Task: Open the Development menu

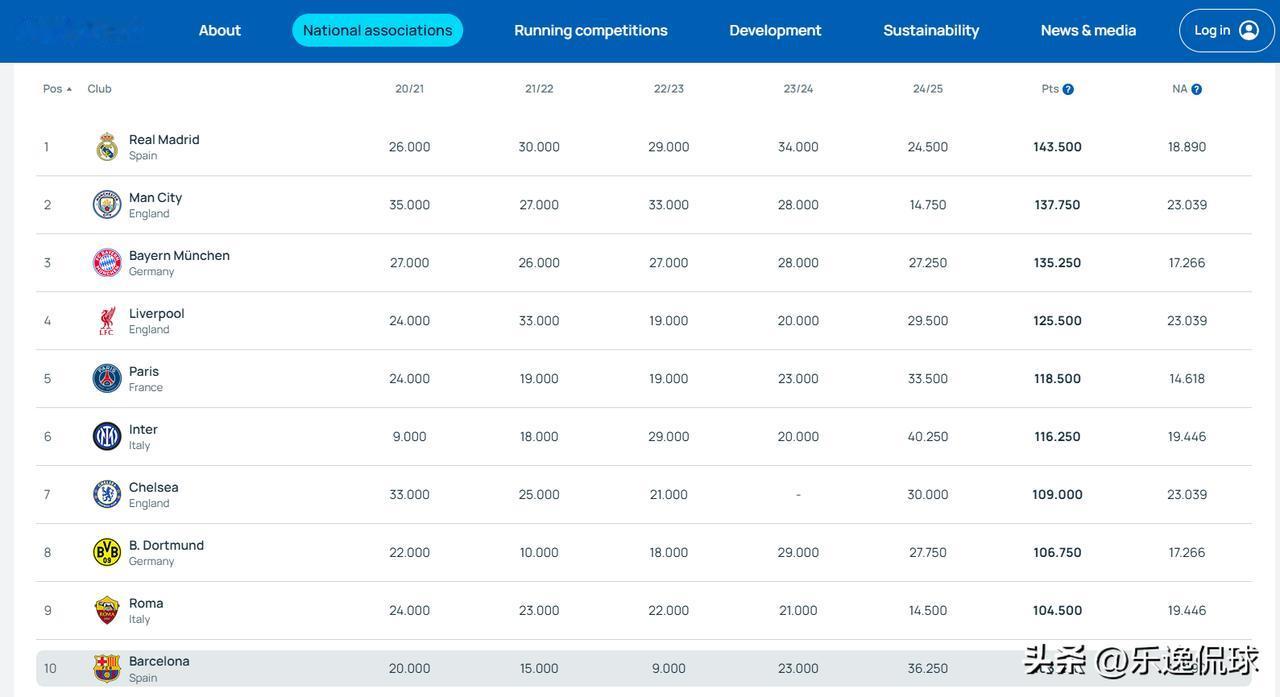Action: [x=776, y=30]
